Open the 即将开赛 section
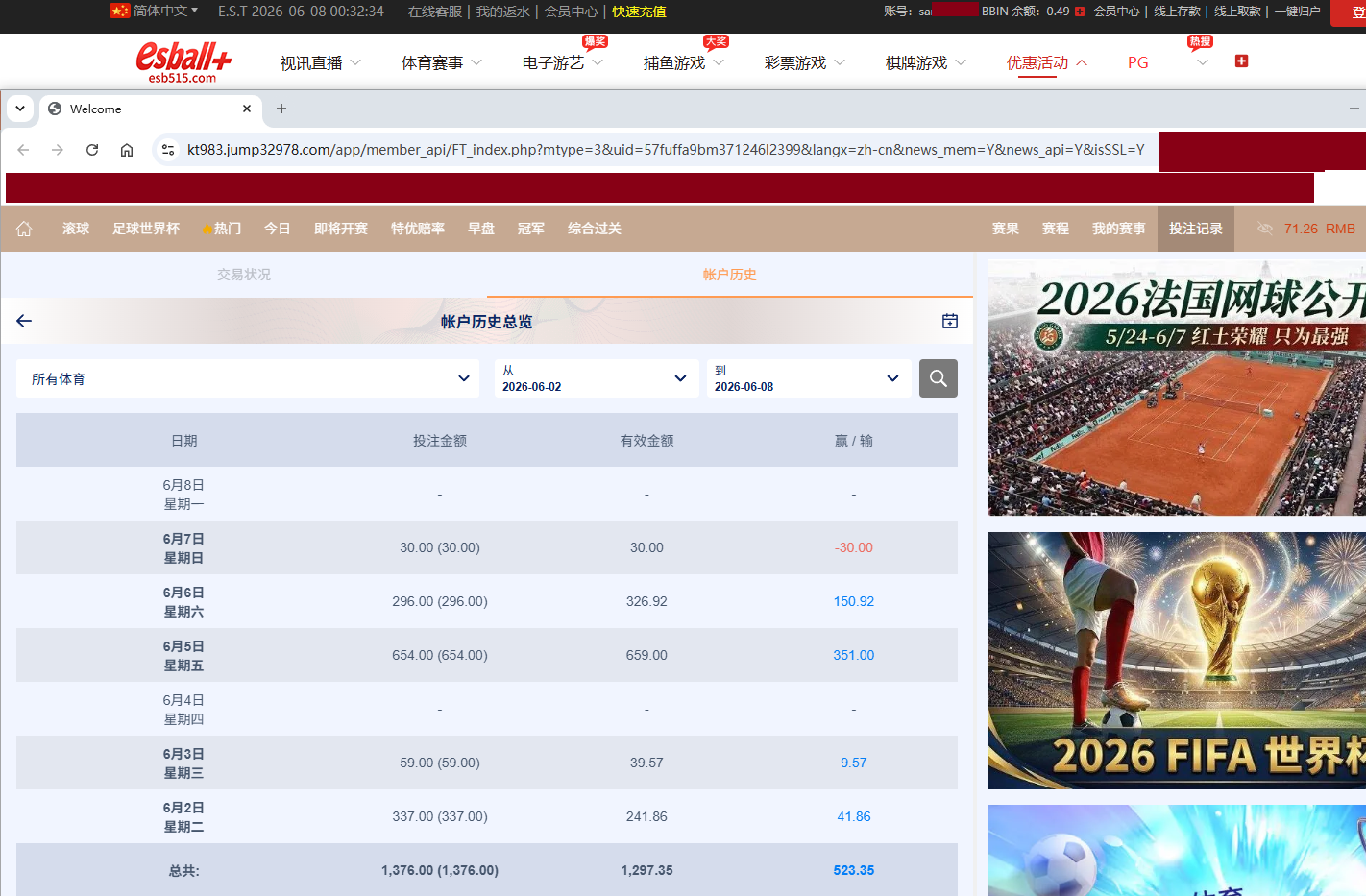This screenshot has height=896, width=1366. click(341, 229)
